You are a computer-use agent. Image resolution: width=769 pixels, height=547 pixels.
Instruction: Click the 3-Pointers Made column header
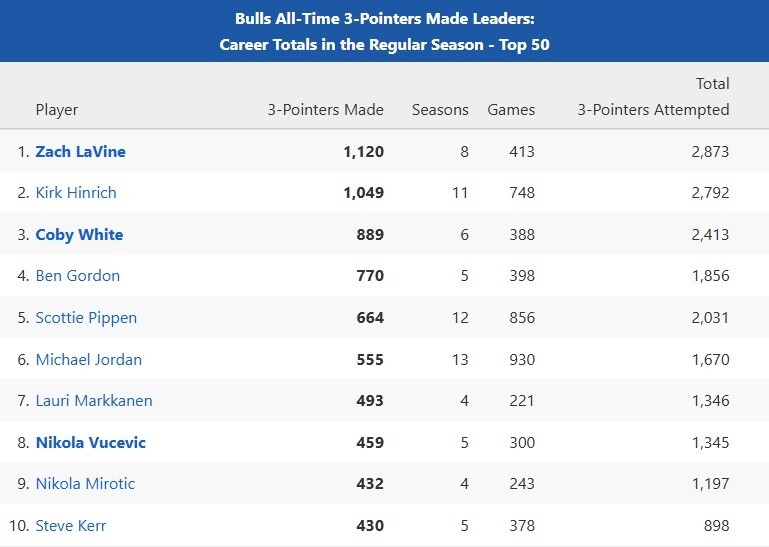325,110
